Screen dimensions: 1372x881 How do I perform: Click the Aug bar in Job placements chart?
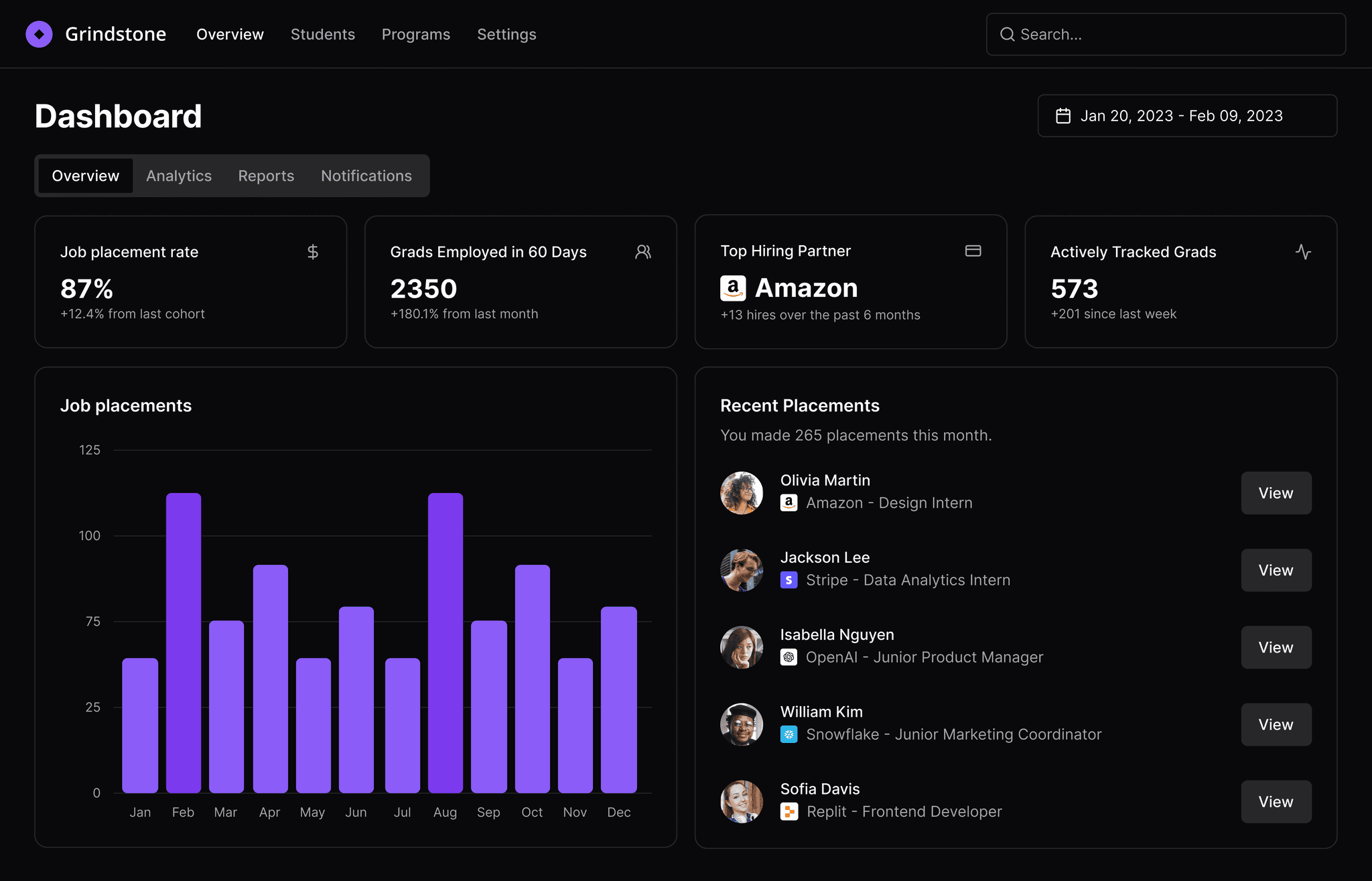(x=445, y=643)
